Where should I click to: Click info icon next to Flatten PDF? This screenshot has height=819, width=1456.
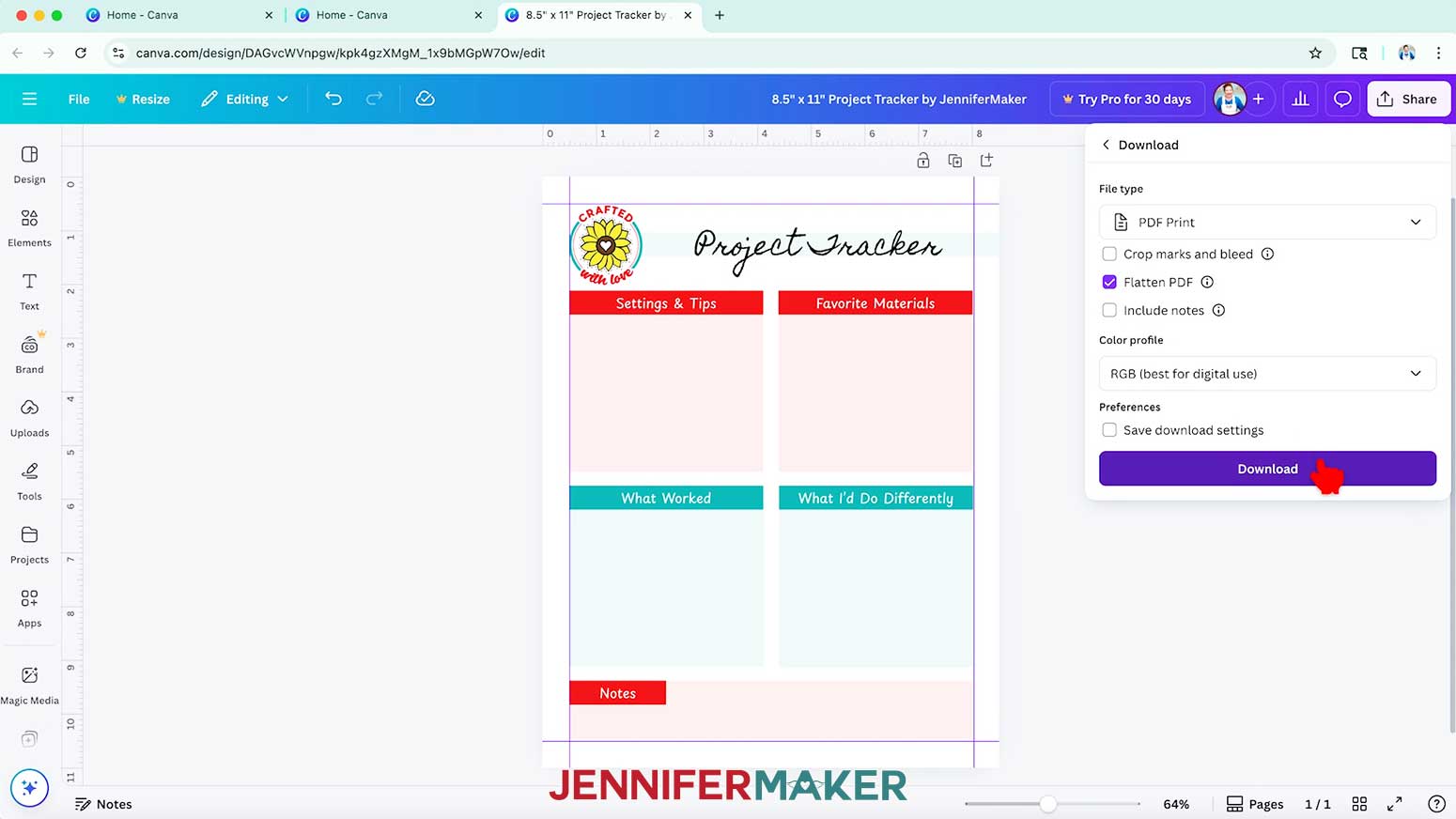[x=1207, y=282]
